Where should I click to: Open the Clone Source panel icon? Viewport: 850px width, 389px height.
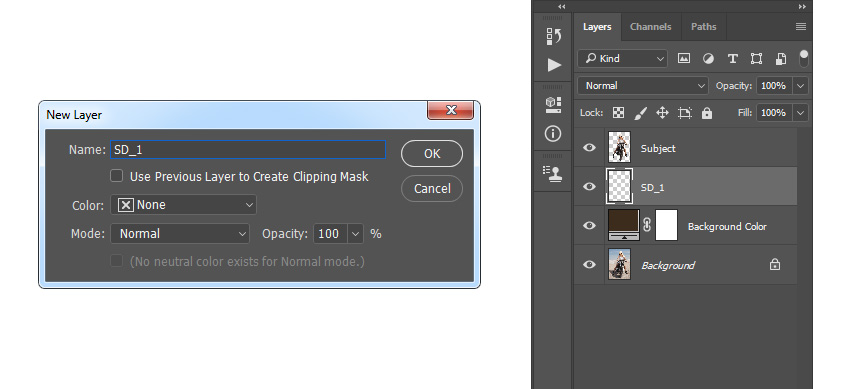pos(553,173)
